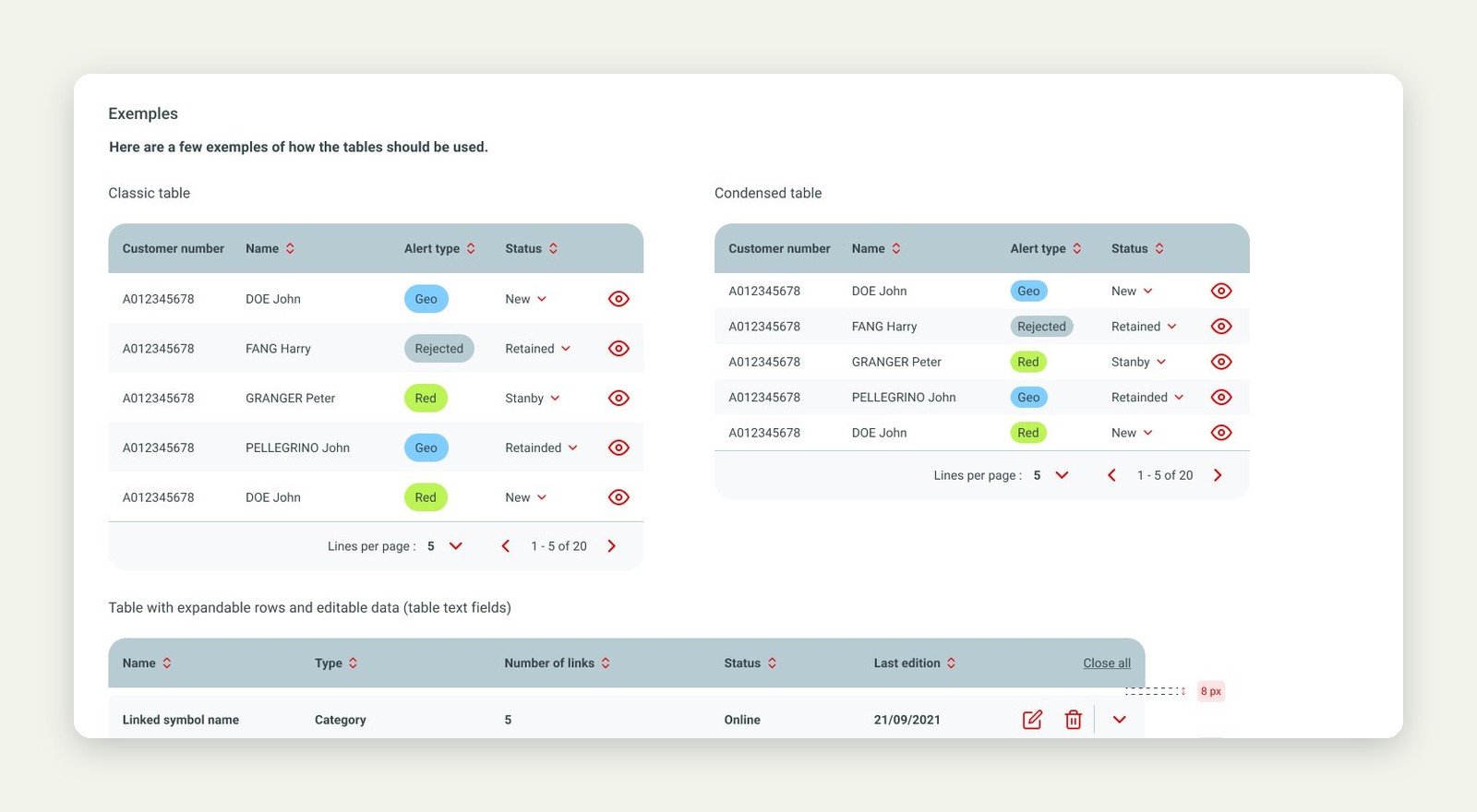
Task: View PELLEGRINO John row in Classic table
Action: click(618, 448)
